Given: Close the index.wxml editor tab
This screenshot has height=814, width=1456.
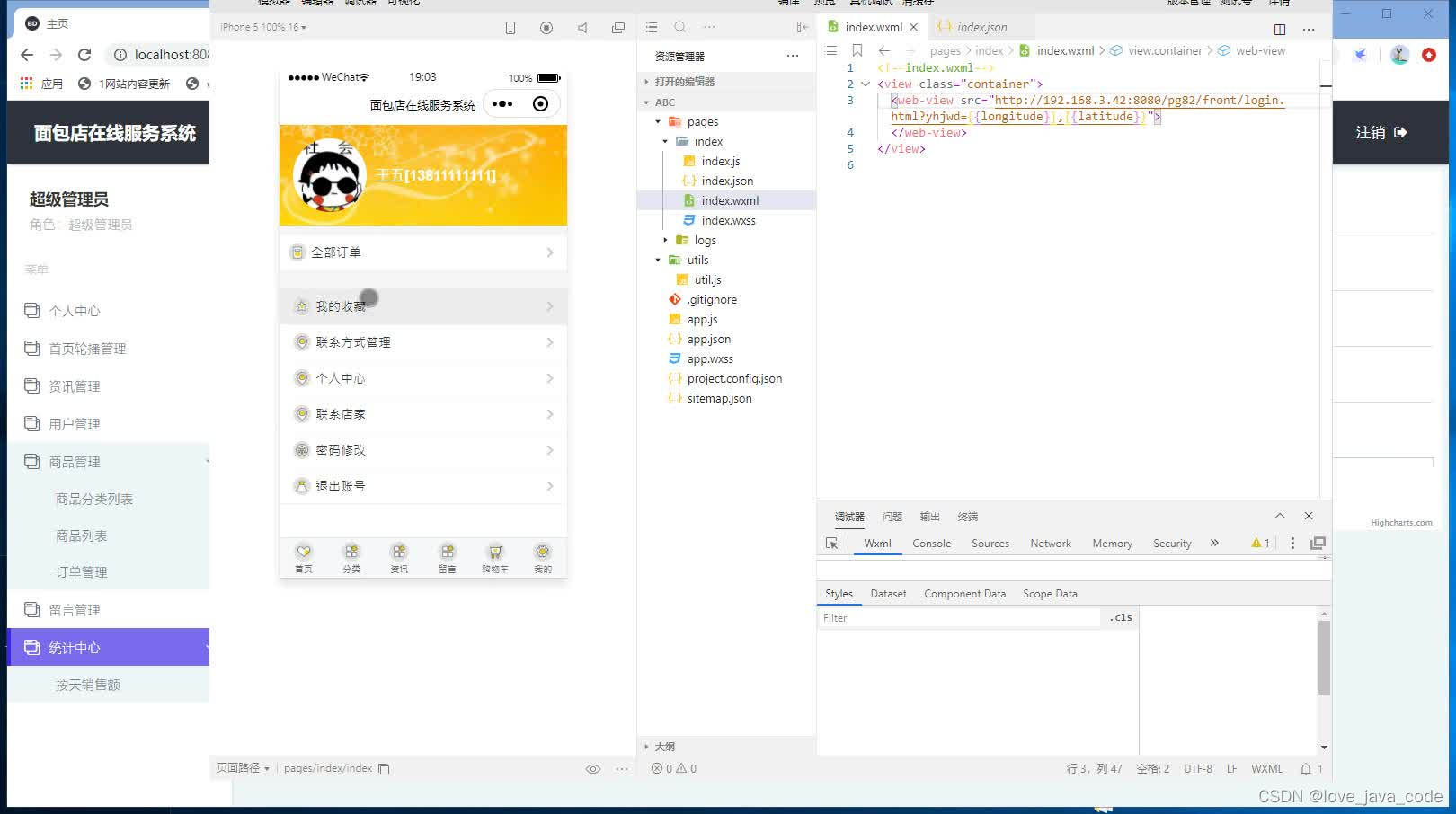Looking at the screenshot, I should pyautogui.click(x=914, y=27).
